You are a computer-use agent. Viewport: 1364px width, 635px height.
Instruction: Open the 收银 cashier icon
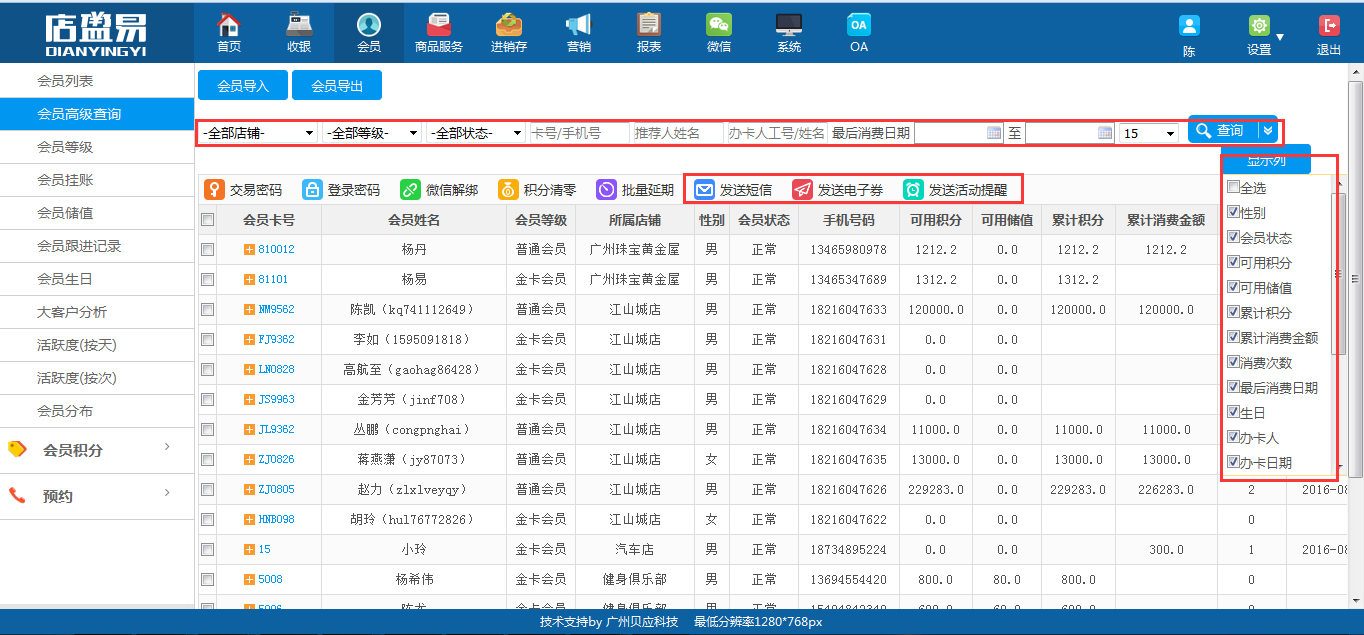click(298, 25)
